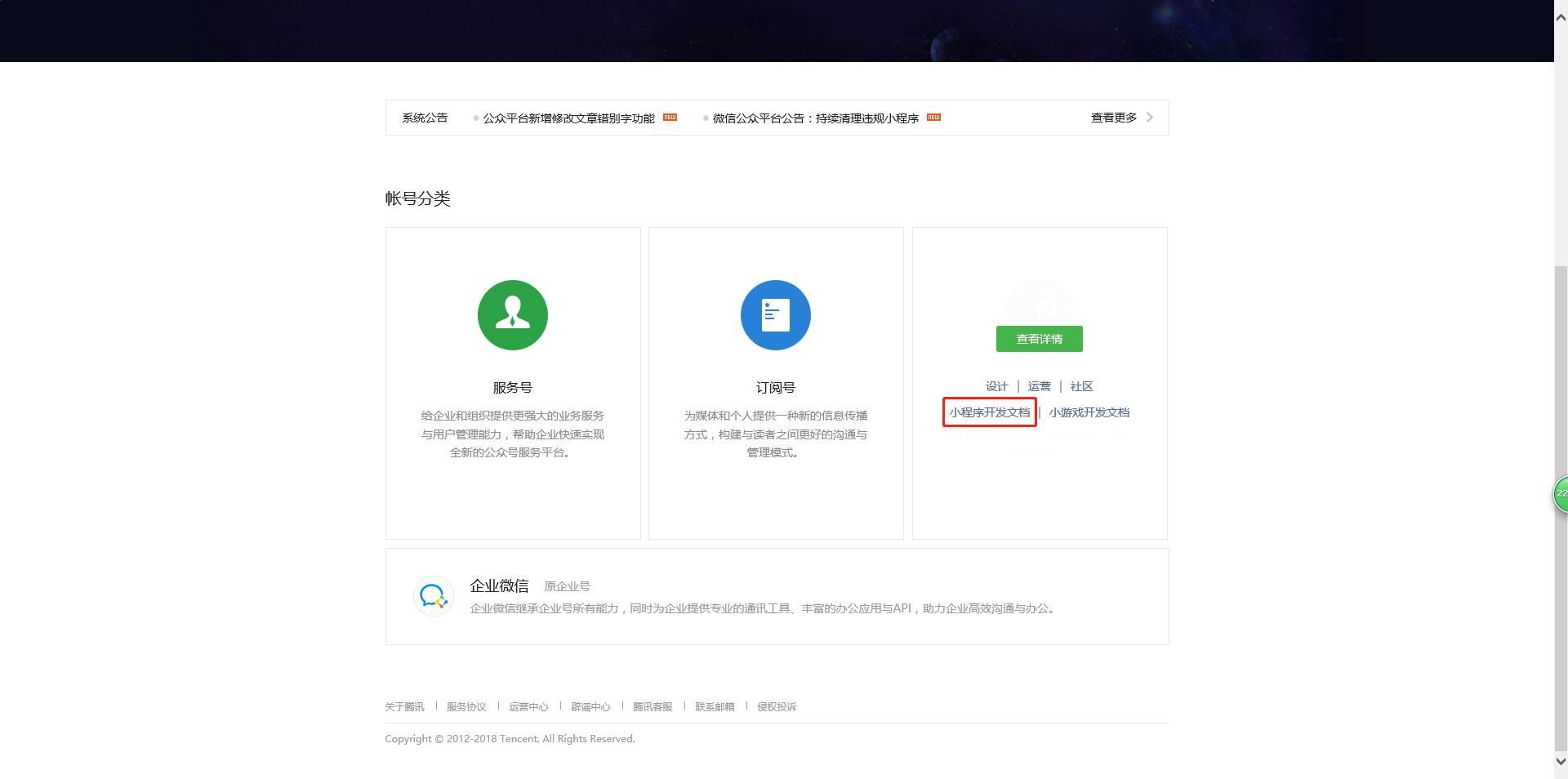Screen dimensions: 1568x779
Task: Read announcement 公众平台新增修改文章错别字功能
Action: pos(569,118)
